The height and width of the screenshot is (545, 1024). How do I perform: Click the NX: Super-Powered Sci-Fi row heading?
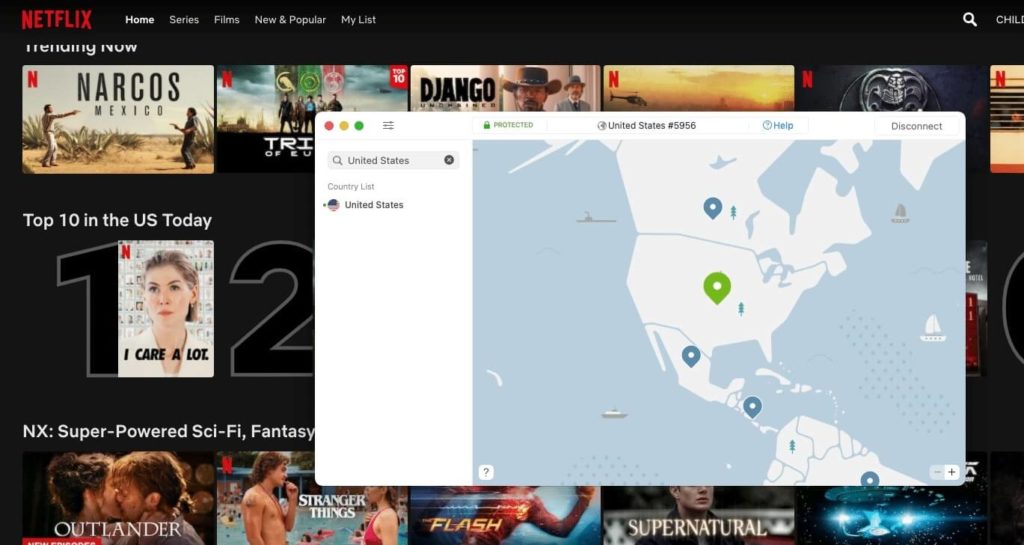(x=168, y=431)
